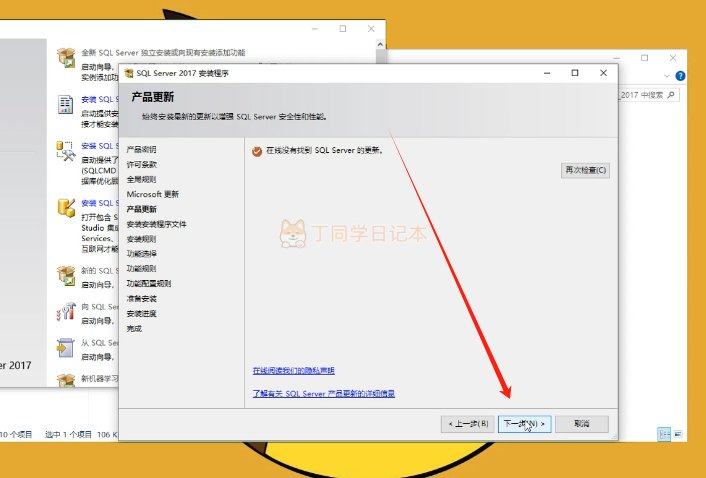Click the green checkmark status icon beside update message
This screenshot has width=706, height=478.
[x=257, y=152]
